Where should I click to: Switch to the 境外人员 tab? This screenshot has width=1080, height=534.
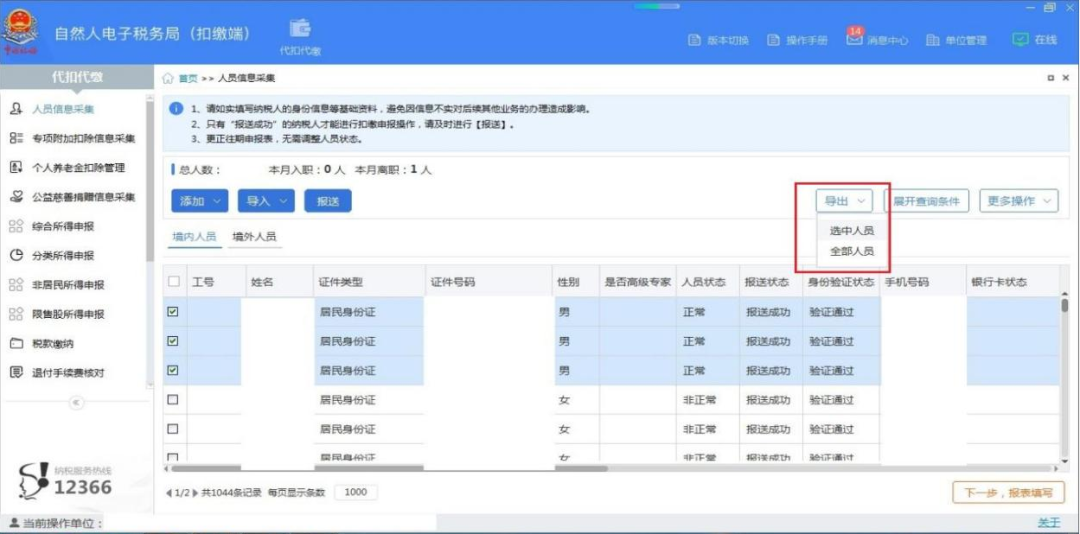click(x=254, y=237)
